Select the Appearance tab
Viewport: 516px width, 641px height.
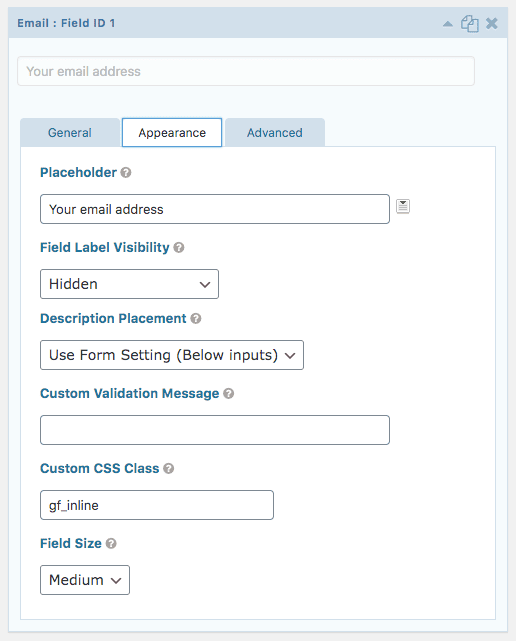[172, 132]
